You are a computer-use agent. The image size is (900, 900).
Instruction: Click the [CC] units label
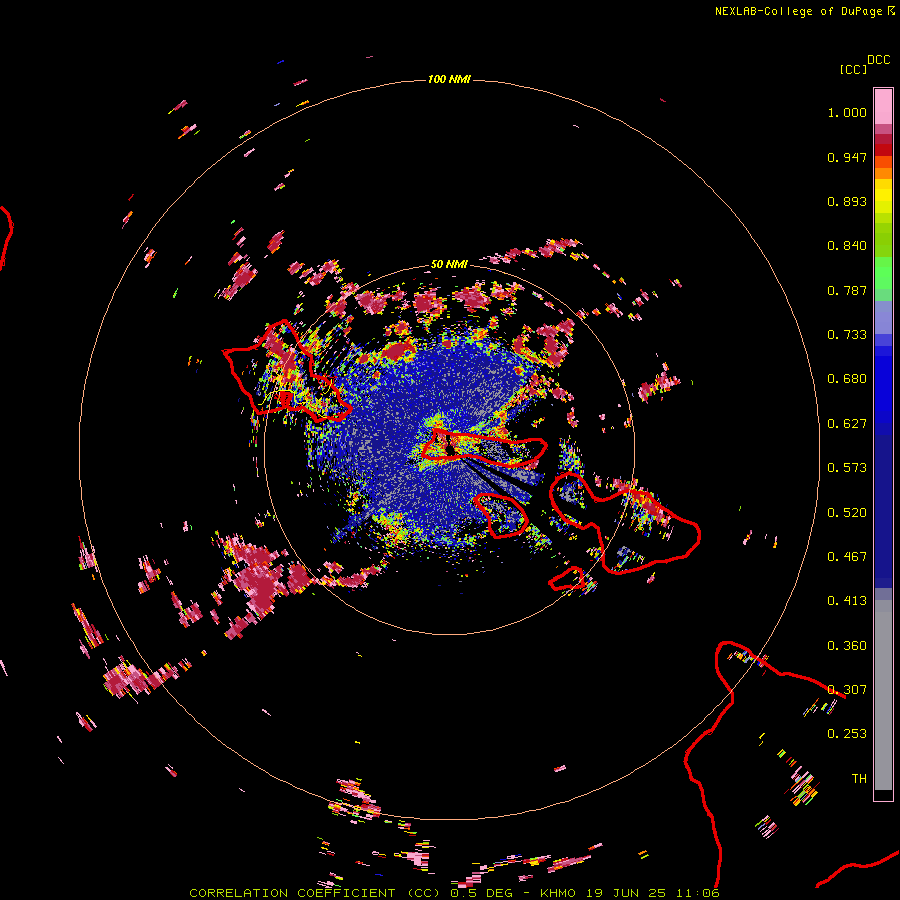tap(853, 69)
